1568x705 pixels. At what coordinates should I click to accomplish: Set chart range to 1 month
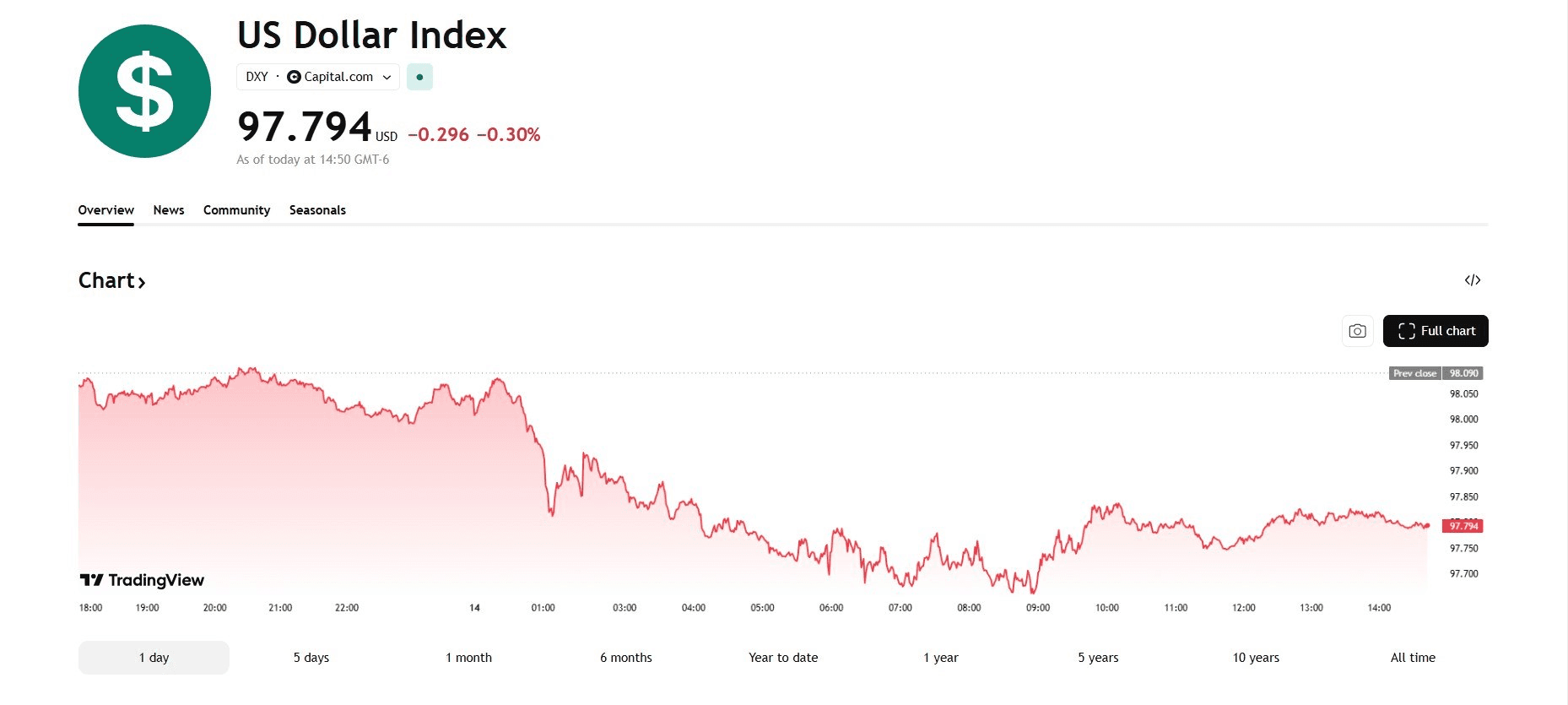pos(468,658)
